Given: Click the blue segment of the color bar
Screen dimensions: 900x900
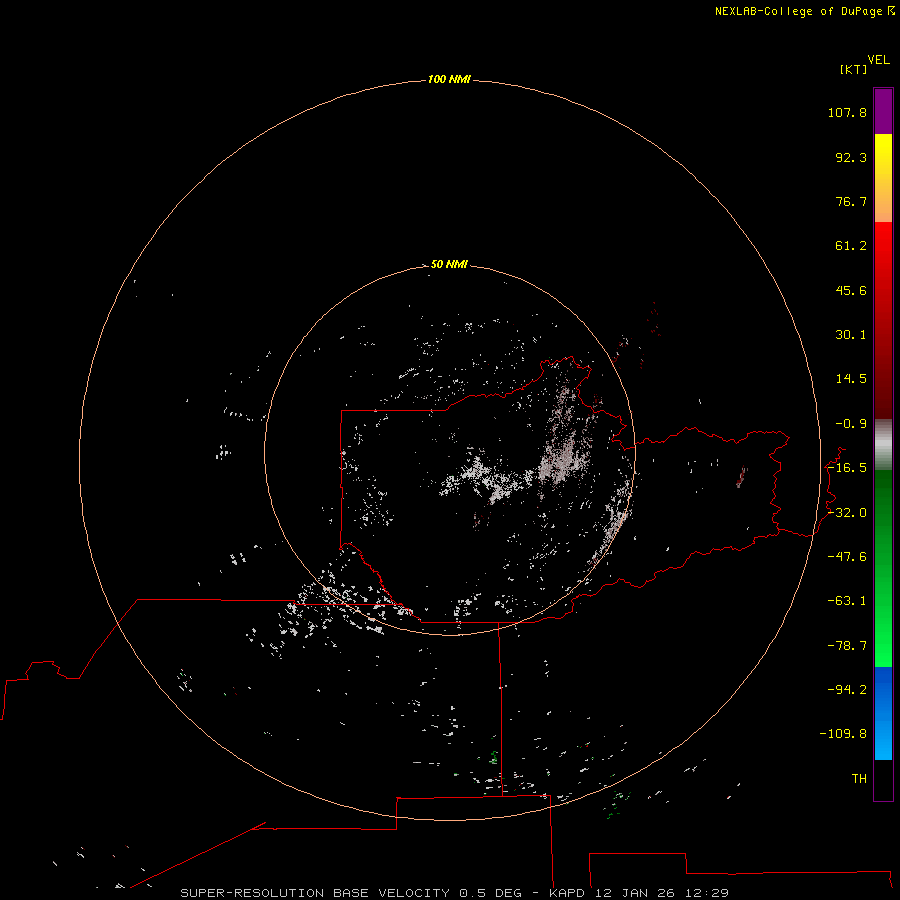Looking at the screenshot, I should click(883, 713).
